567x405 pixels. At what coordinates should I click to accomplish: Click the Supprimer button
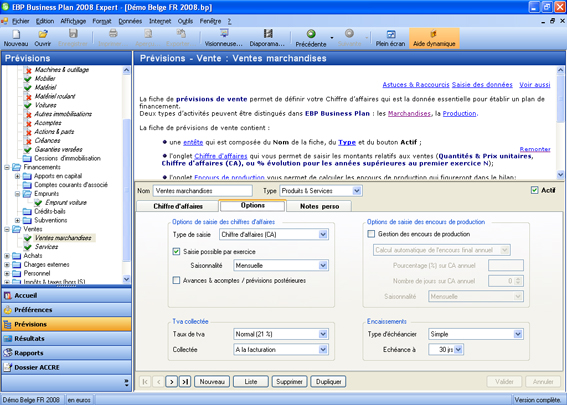coord(289,381)
